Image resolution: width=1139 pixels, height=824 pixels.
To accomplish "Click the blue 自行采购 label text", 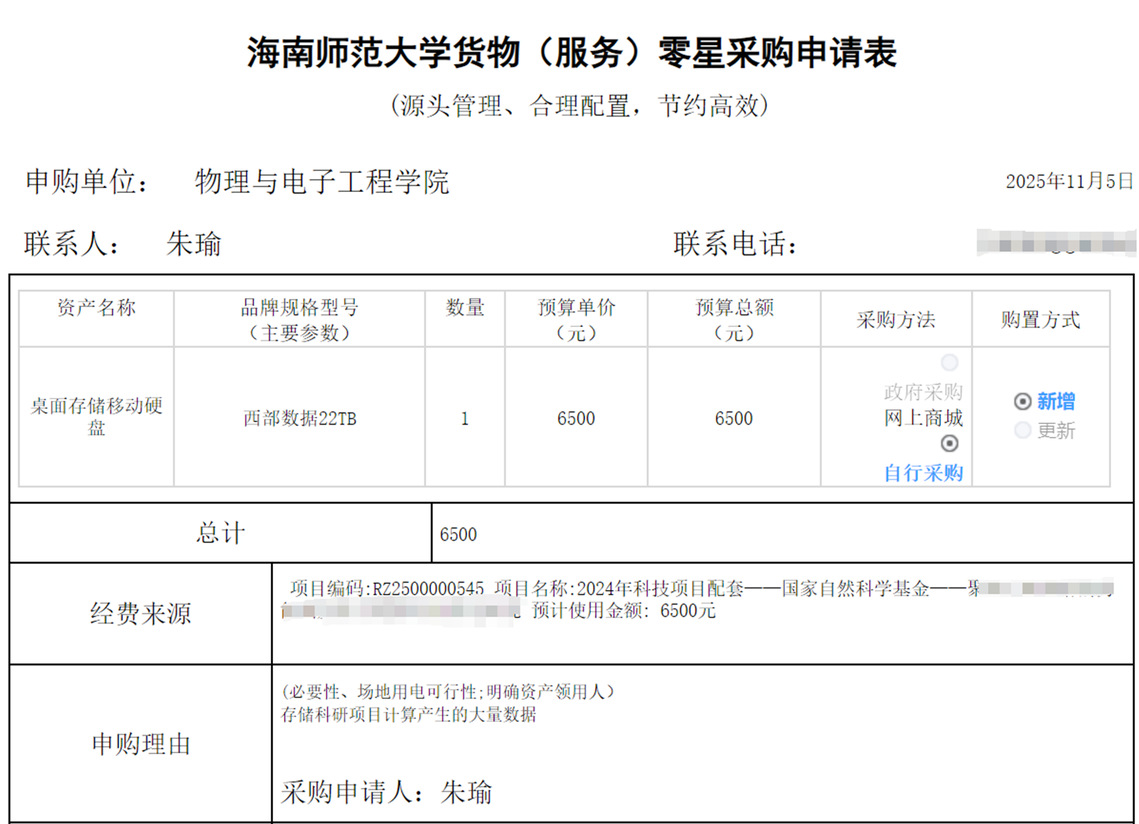I will pos(923,473).
